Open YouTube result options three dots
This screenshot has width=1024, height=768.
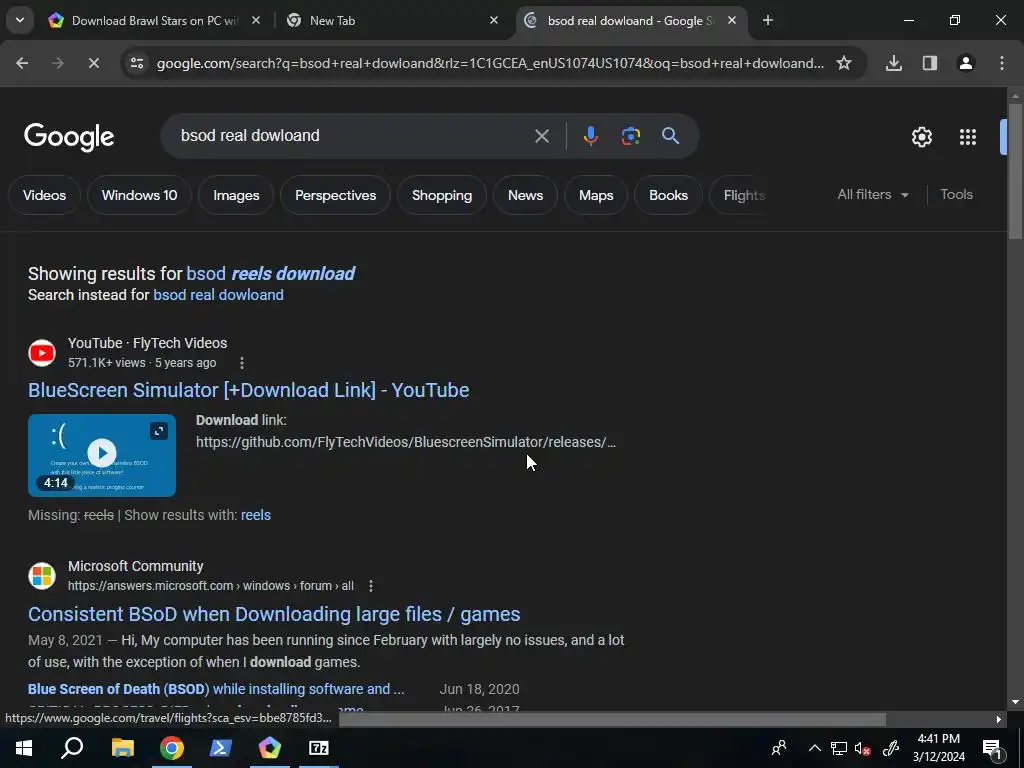pos(242,363)
